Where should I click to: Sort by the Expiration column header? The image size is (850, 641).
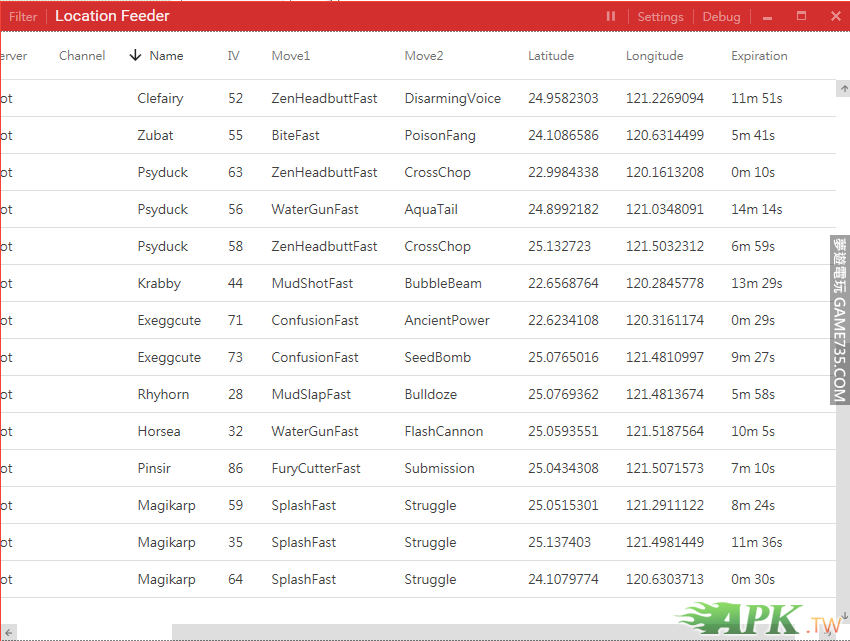click(759, 56)
